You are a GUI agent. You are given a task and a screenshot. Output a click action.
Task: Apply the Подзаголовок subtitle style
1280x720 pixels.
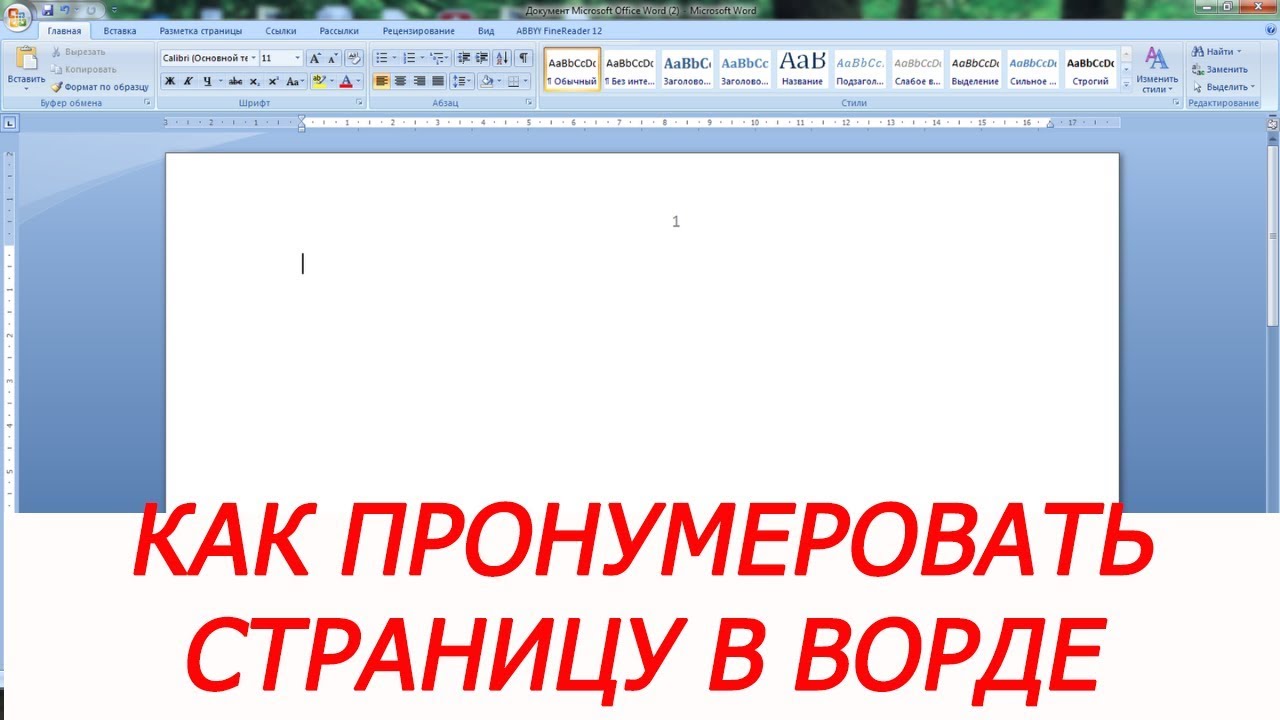pos(860,69)
